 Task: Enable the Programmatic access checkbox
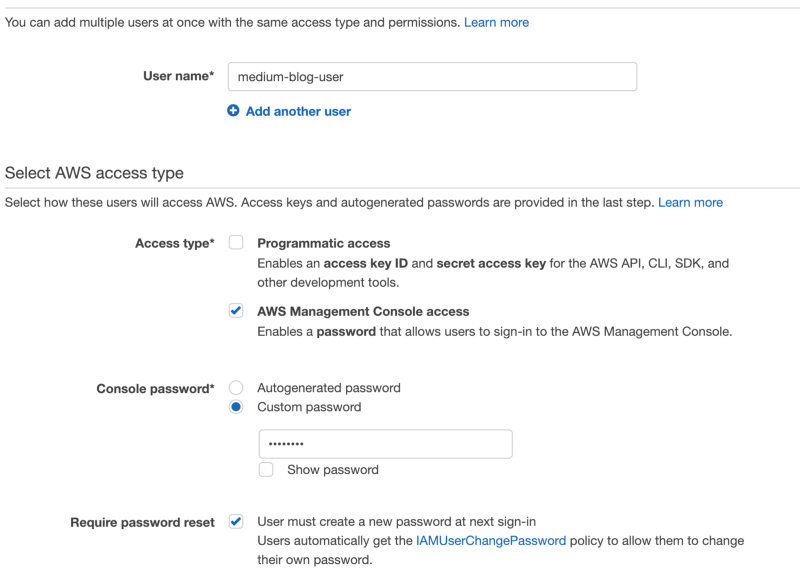click(236, 242)
